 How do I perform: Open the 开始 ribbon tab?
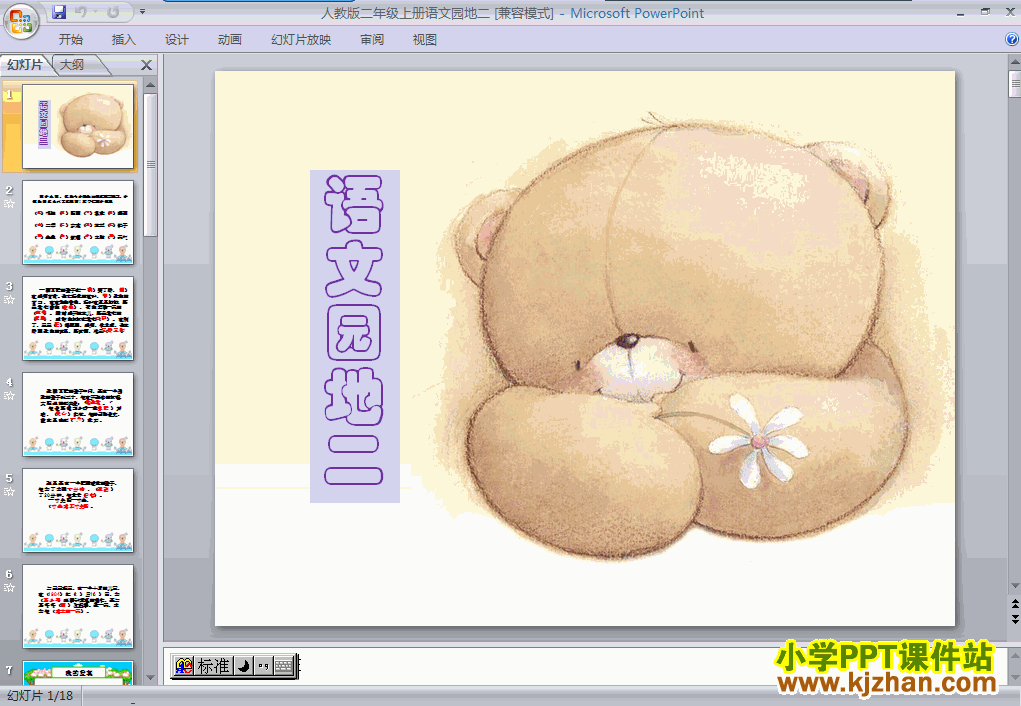tap(70, 40)
